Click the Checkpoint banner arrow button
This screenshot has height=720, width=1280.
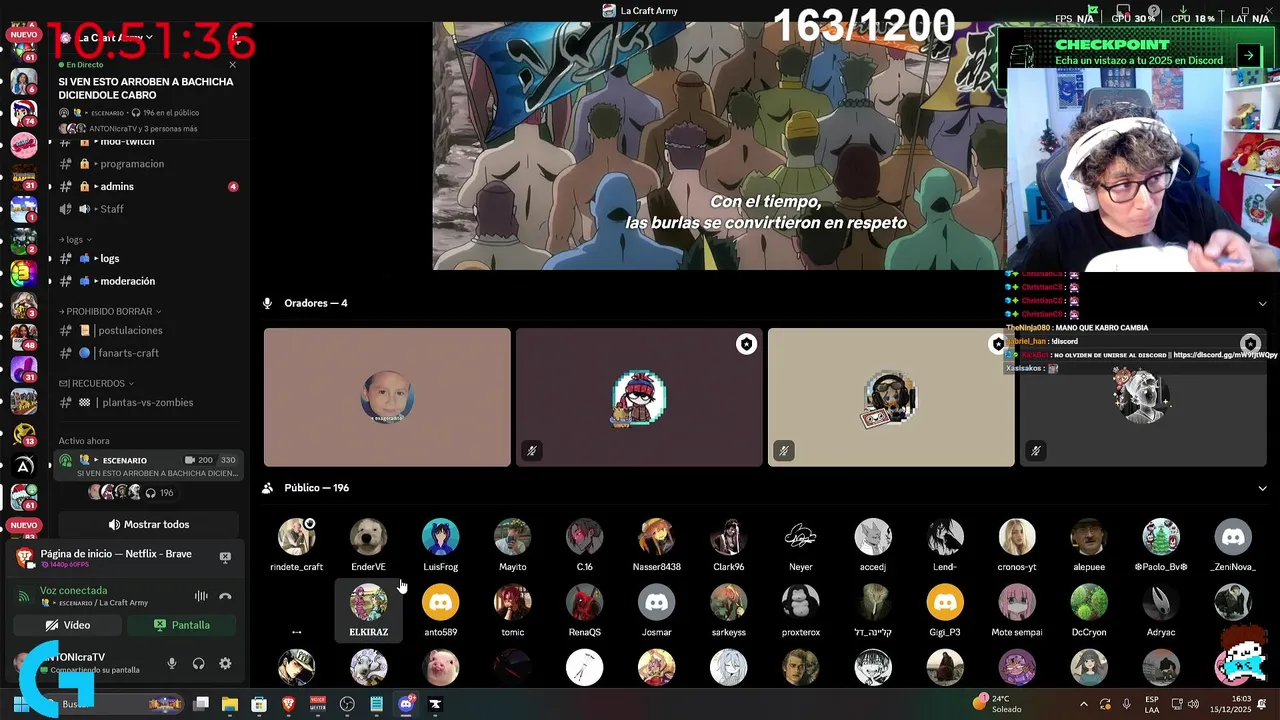[1248, 56]
